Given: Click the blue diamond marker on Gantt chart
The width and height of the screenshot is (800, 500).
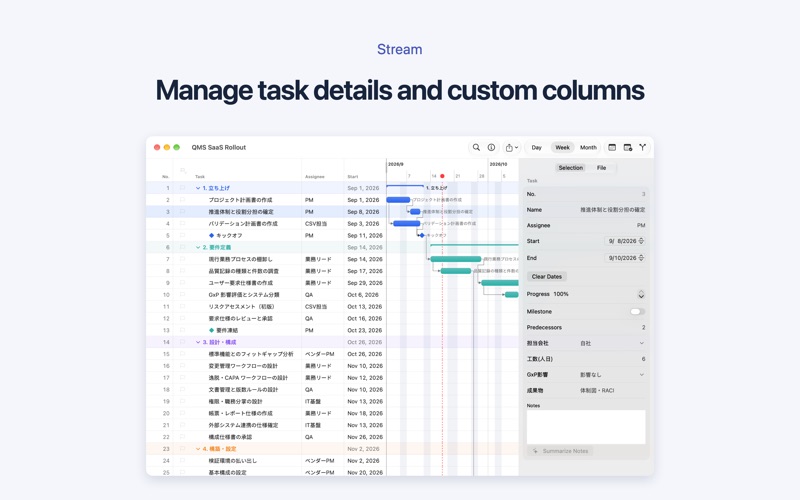Looking at the screenshot, I should coord(422,235).
